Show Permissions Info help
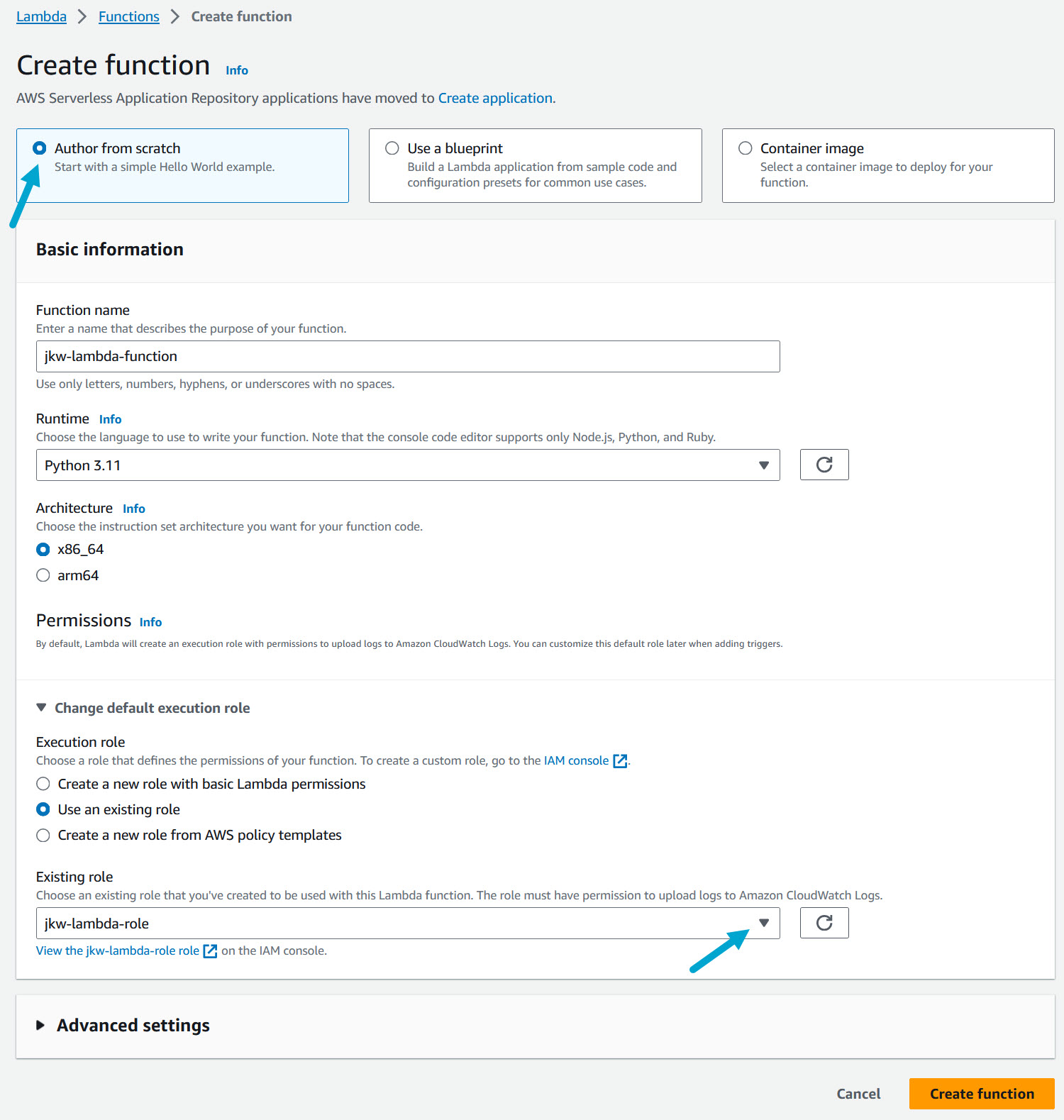 [x=150, y=622]
